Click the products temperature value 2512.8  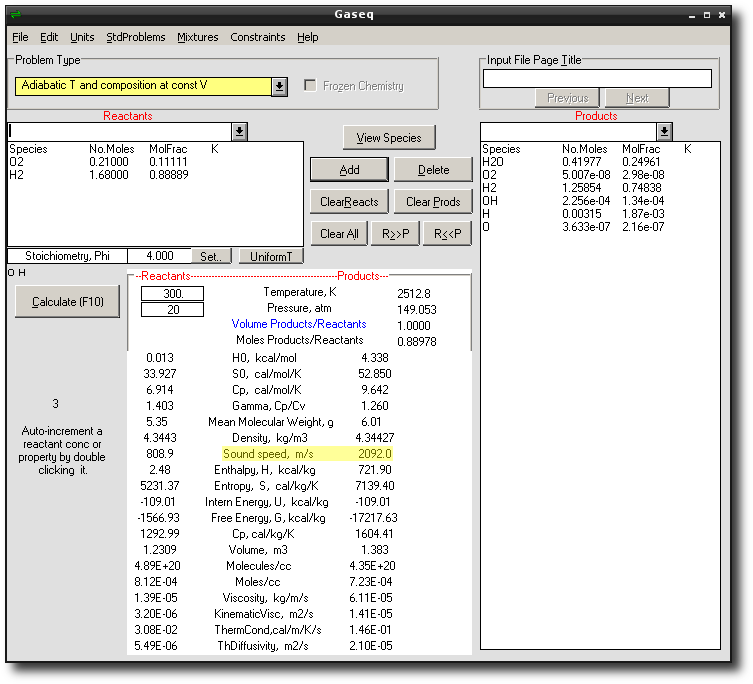414,293
